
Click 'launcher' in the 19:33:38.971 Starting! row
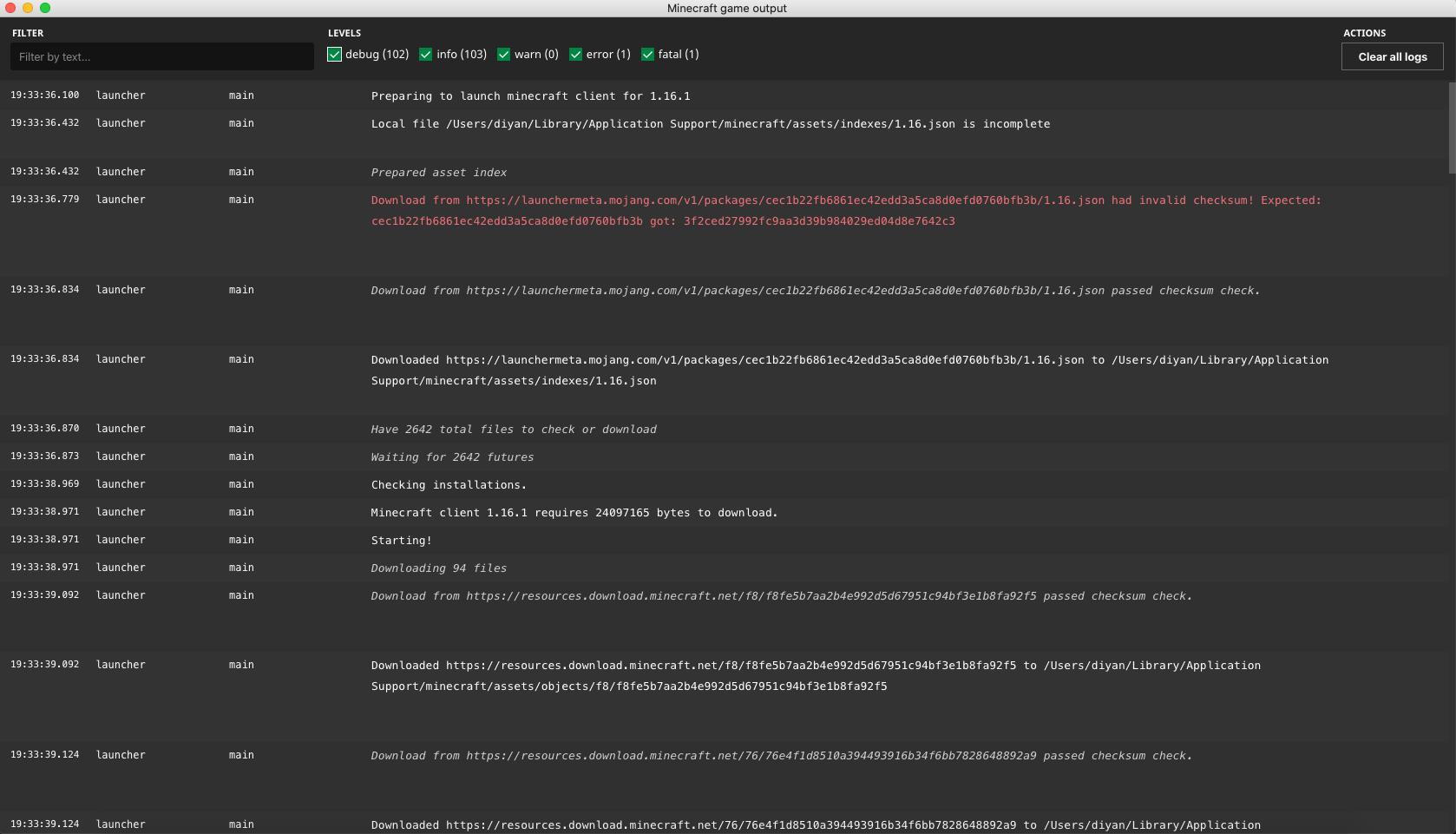tap(121, 540)
